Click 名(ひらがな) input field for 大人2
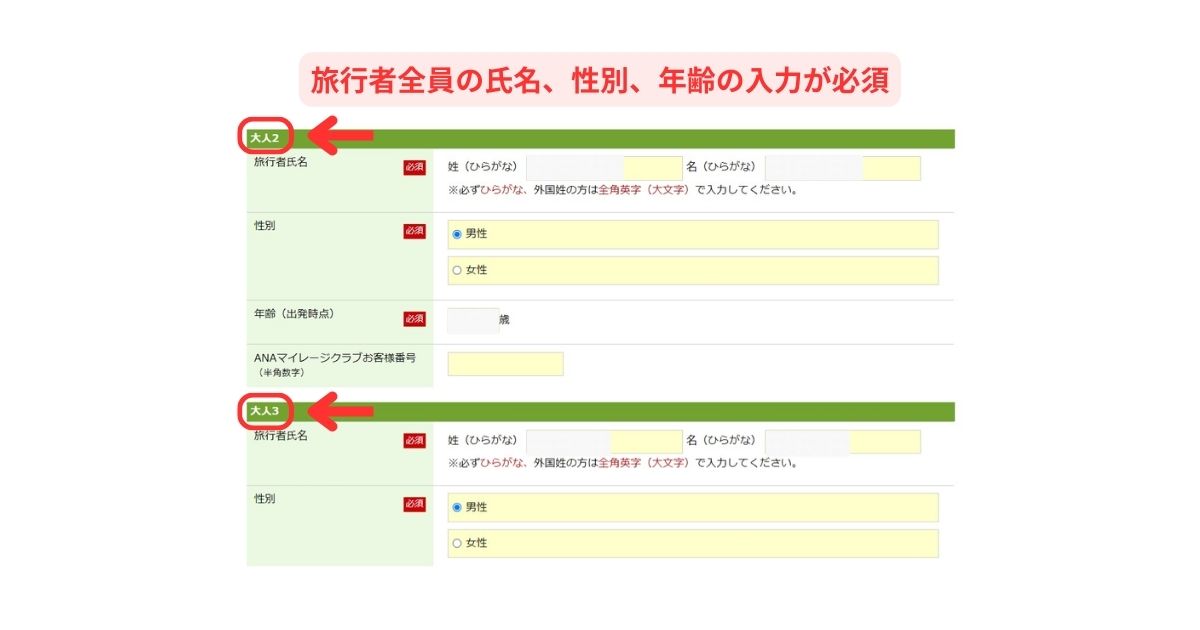 [x=843, y=168]
